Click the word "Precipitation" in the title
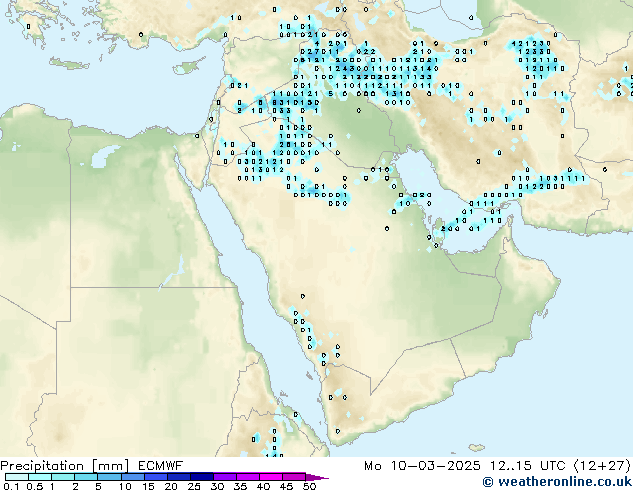The height and width of the screenshot is (490, 634). [42, 466]
